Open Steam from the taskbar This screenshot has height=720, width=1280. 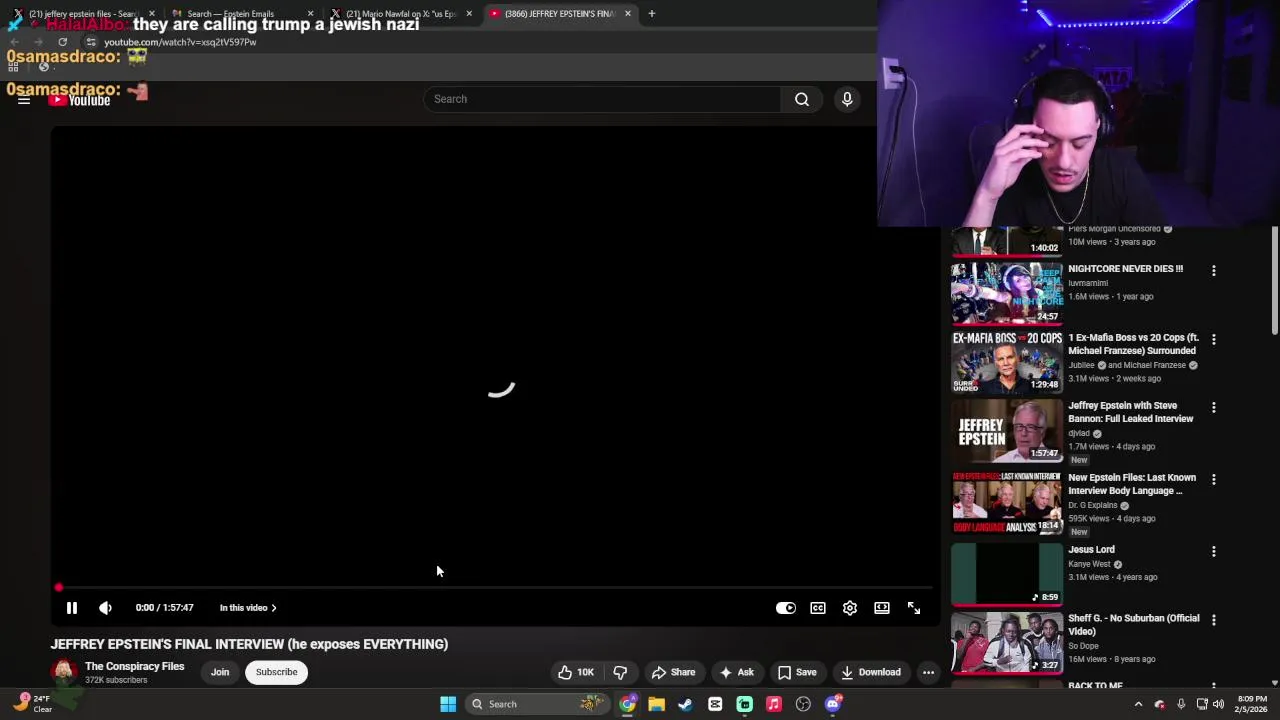686,704
